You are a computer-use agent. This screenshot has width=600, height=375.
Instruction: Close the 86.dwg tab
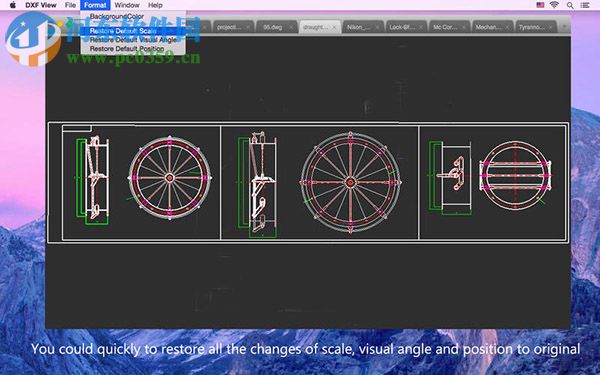tap(291, 28)
